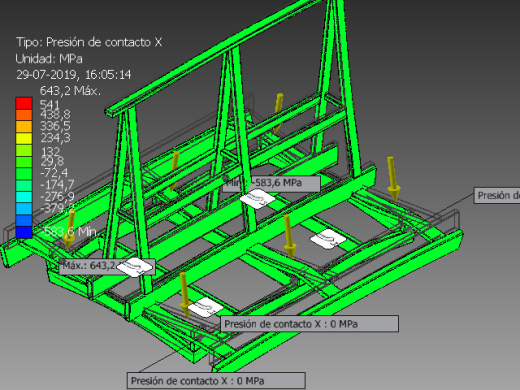Screen dimensions: 520x390
Task: Click the '29,8' legend value
Action: (x=52, y=162)
